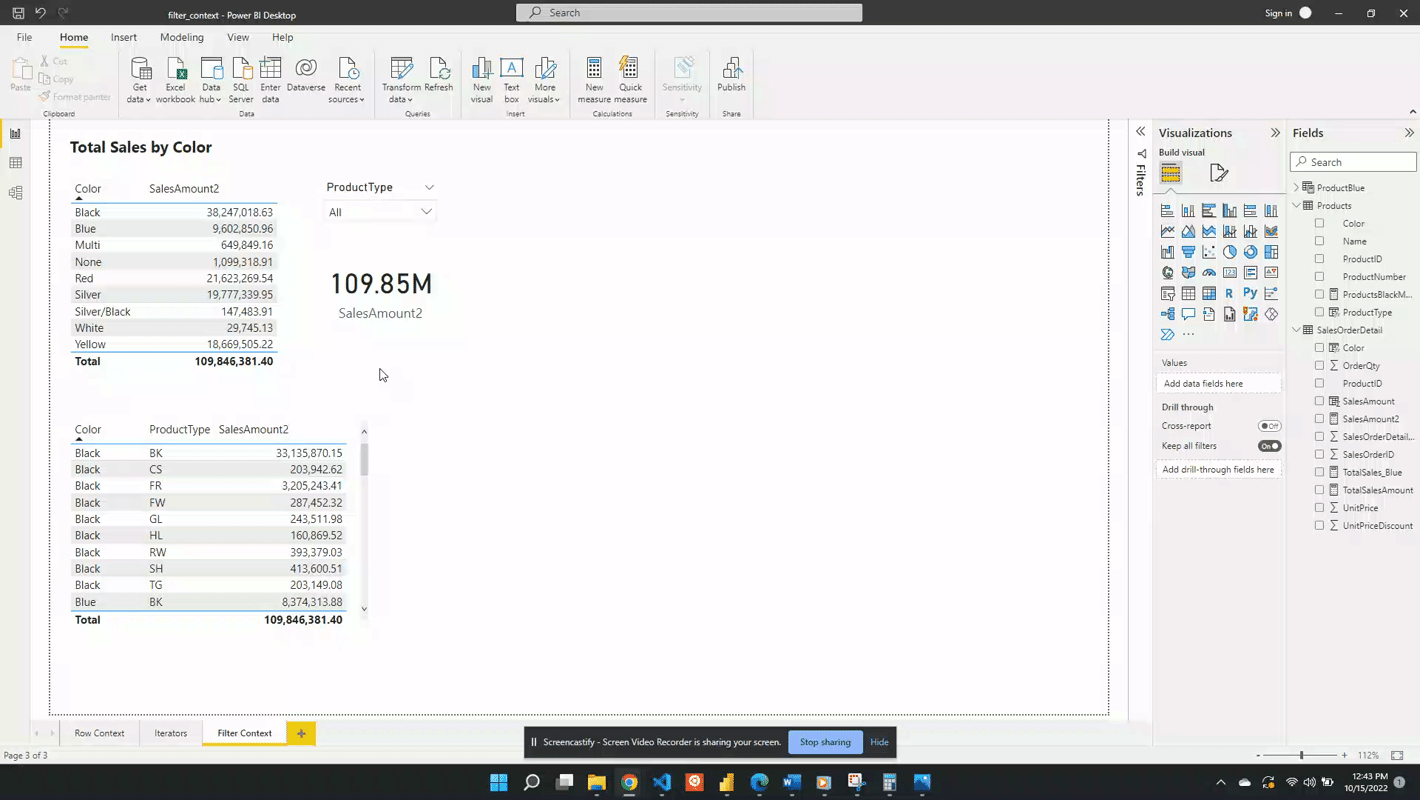The height and width of the screenshot is (800, 1420).
Task: Open the ProductType slicer dropdown showing All
Action: coord(381,212)
